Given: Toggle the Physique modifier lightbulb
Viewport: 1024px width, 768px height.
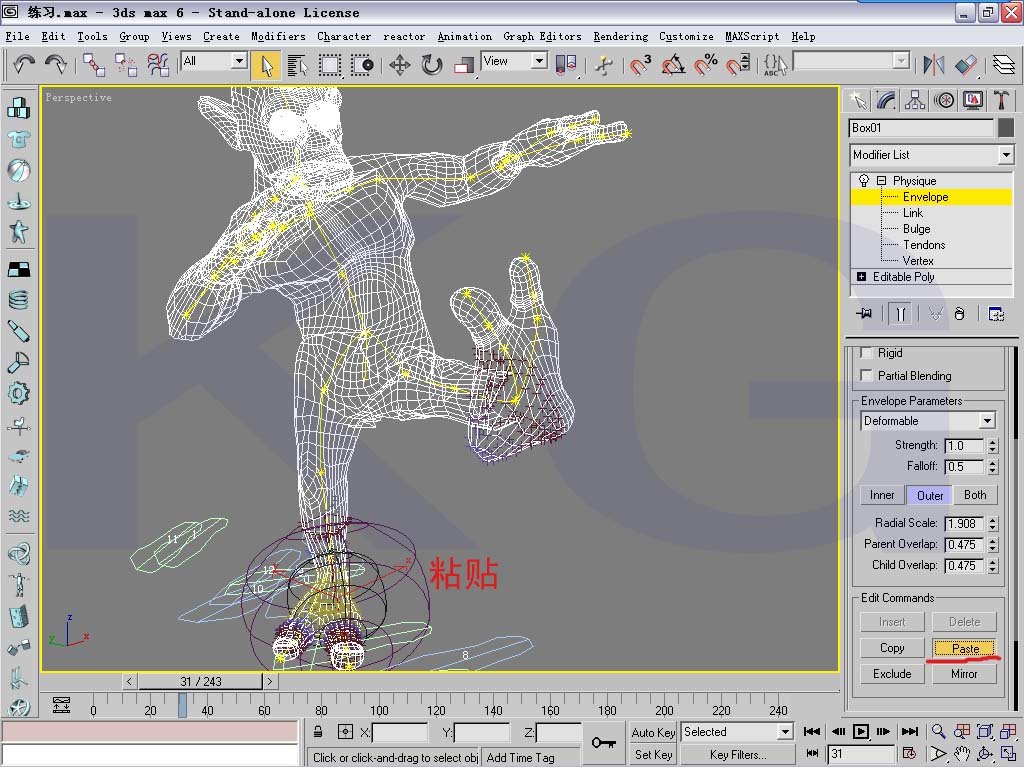Looking at the screenshot, I should click(863, 180).
